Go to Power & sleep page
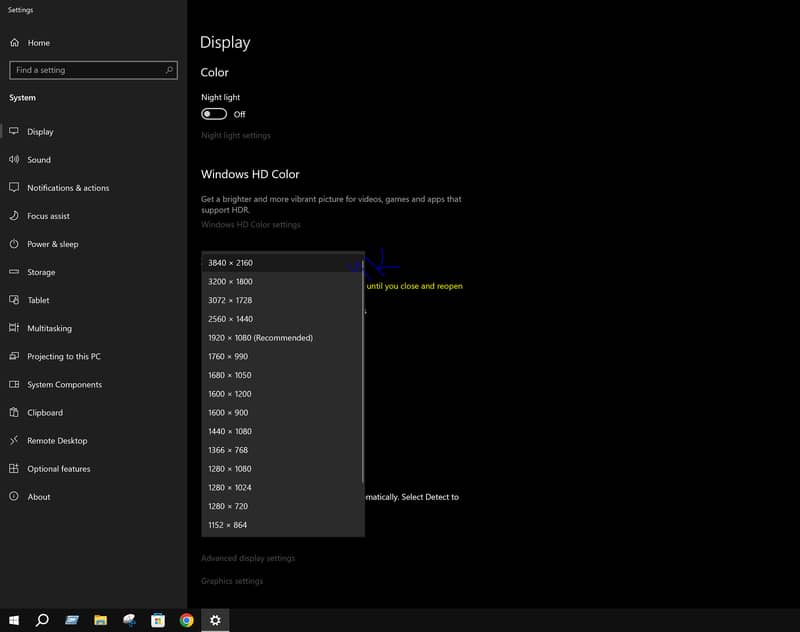The width and height of the screenshot is (800, 632). (x=93, y=244)
